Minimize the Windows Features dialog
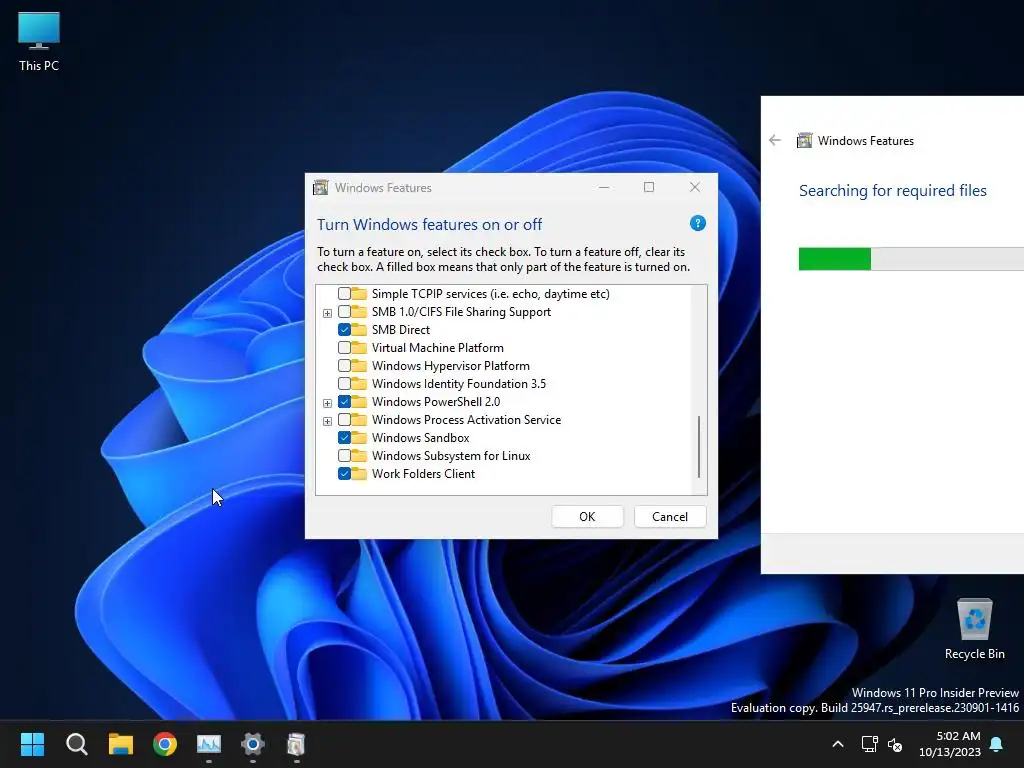 (604, 187)
